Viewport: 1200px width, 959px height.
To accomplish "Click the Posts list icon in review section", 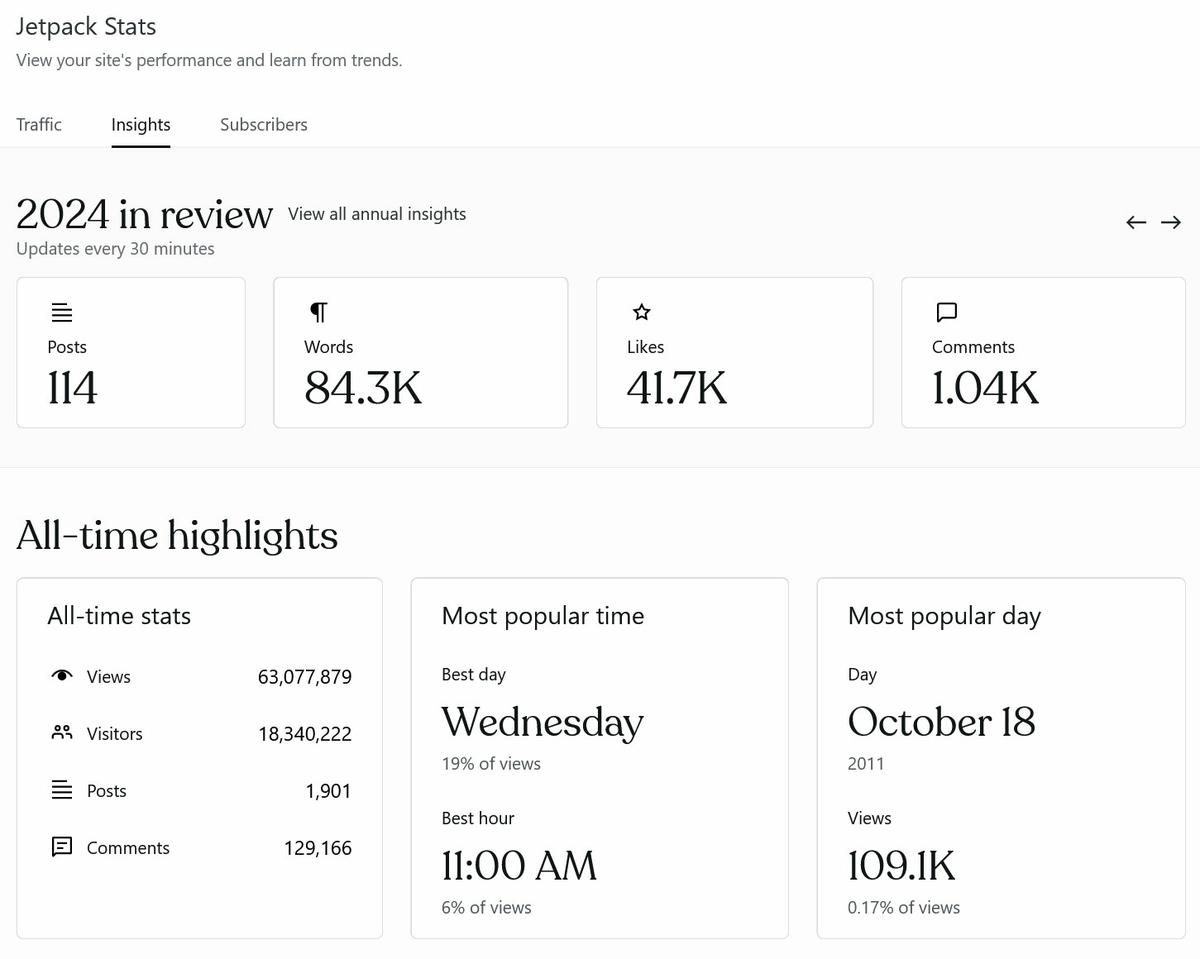I will [x=62, y=311].
